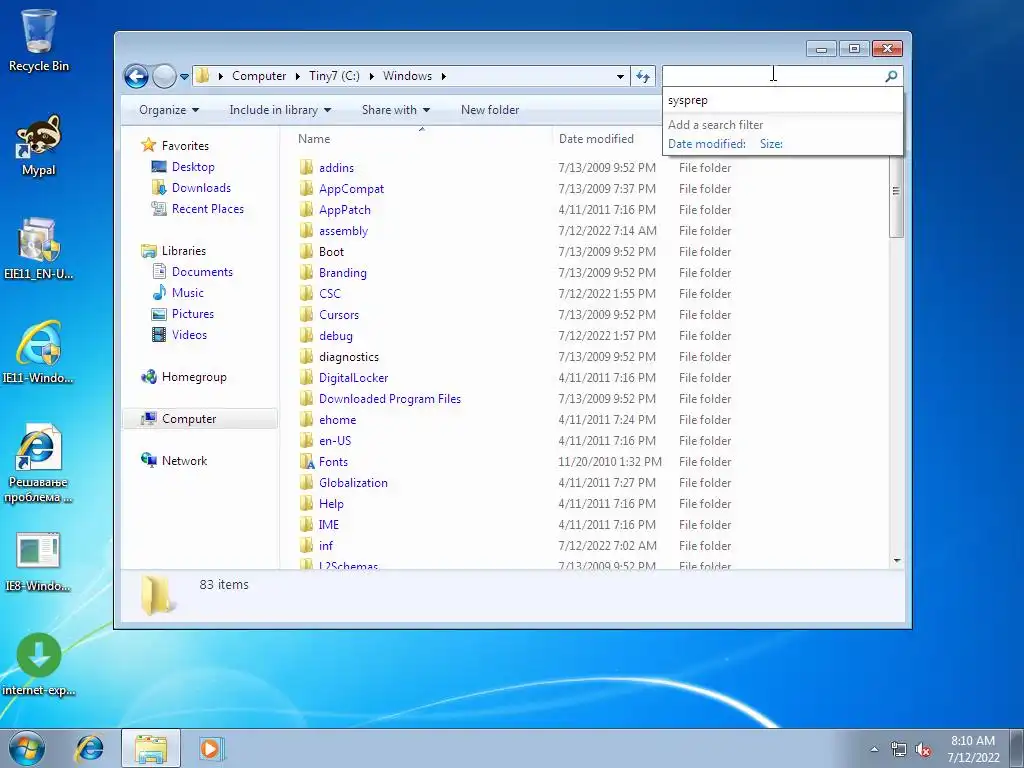Open the Organize menu
Image resolution: width=1024 pixels, height=768 pixels.
(x=169, y=110)
